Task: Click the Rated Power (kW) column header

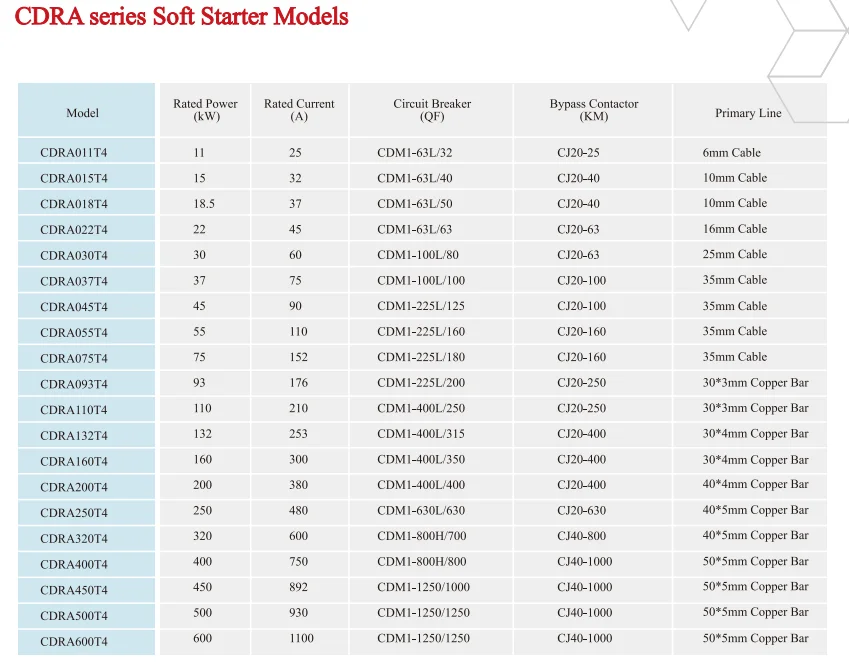Action: click(x=205, y=110)
